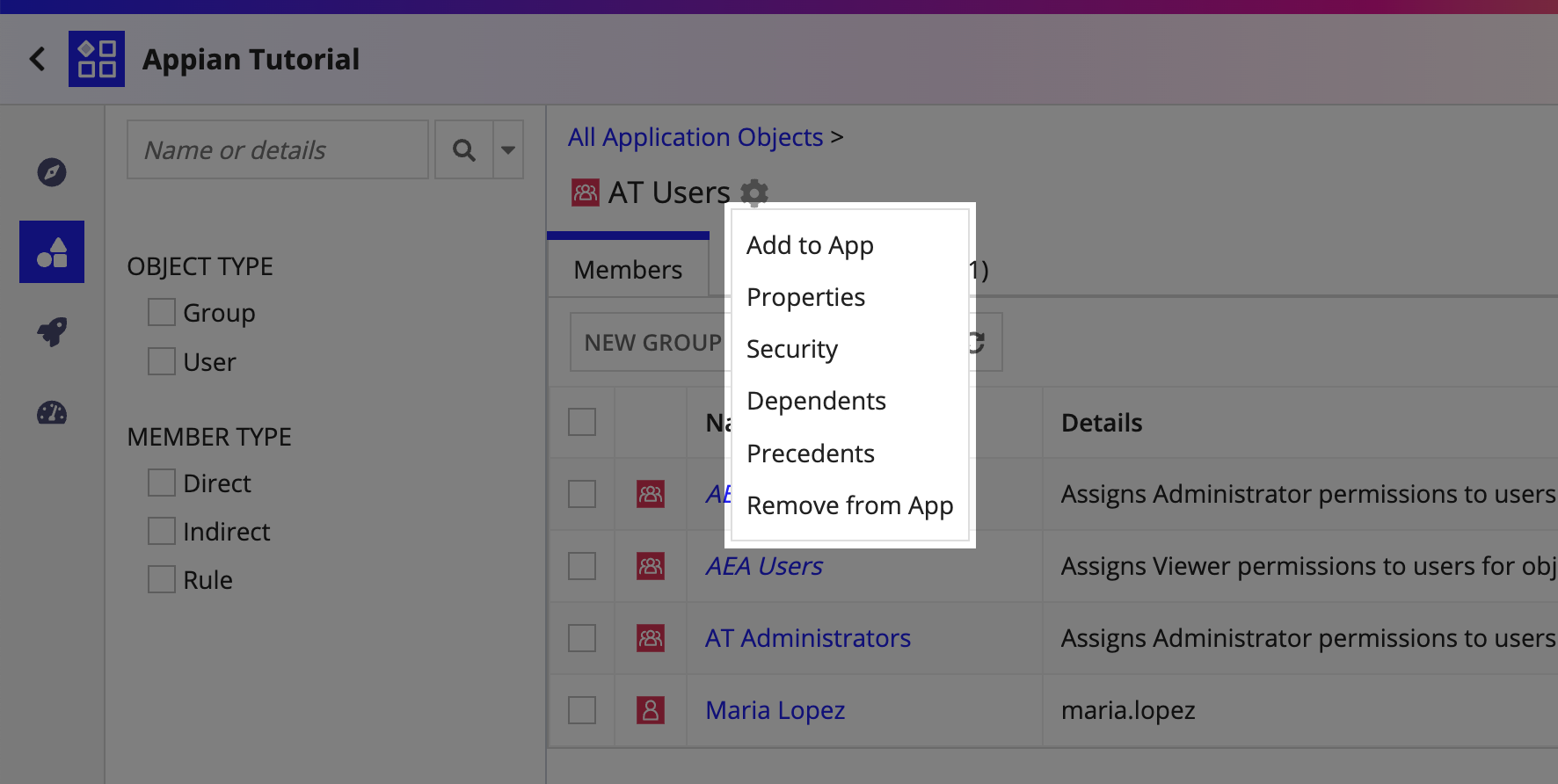Open the AEA Users group link

pyautogui.click(x=764, y=566)
